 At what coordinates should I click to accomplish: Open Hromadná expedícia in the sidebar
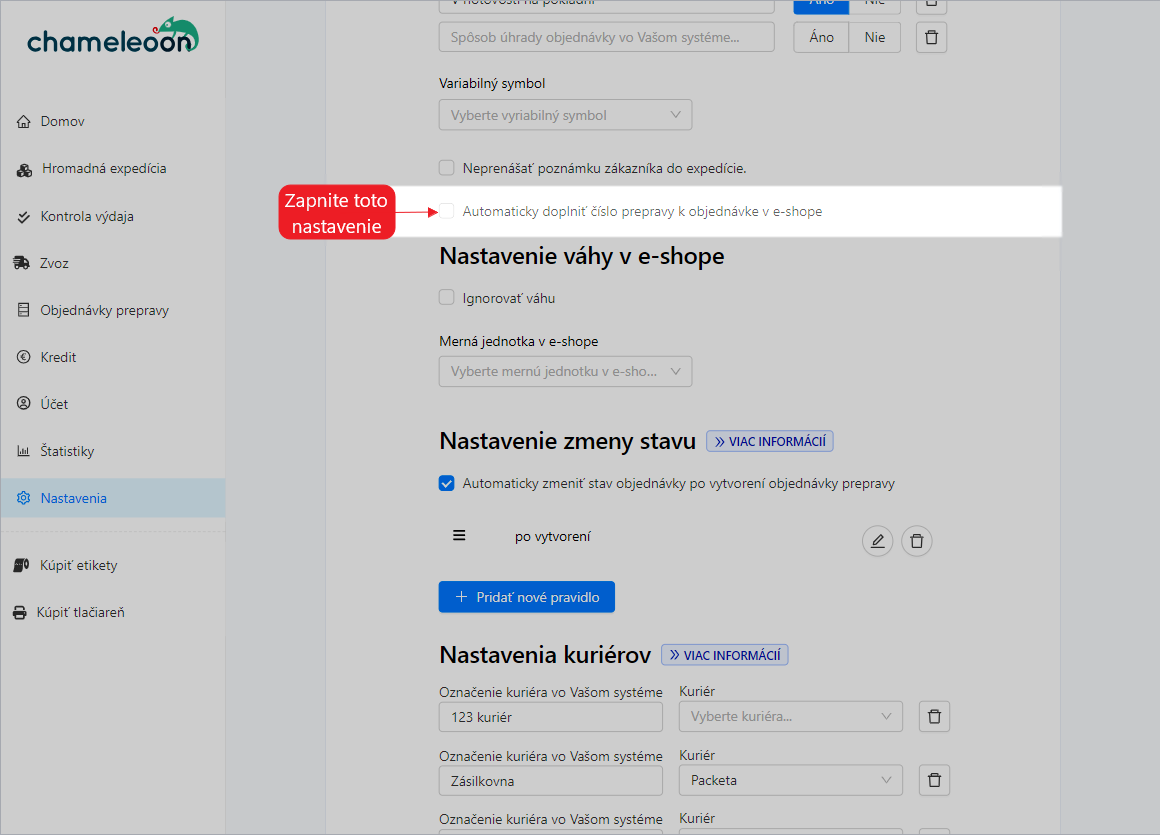(103, 169)
